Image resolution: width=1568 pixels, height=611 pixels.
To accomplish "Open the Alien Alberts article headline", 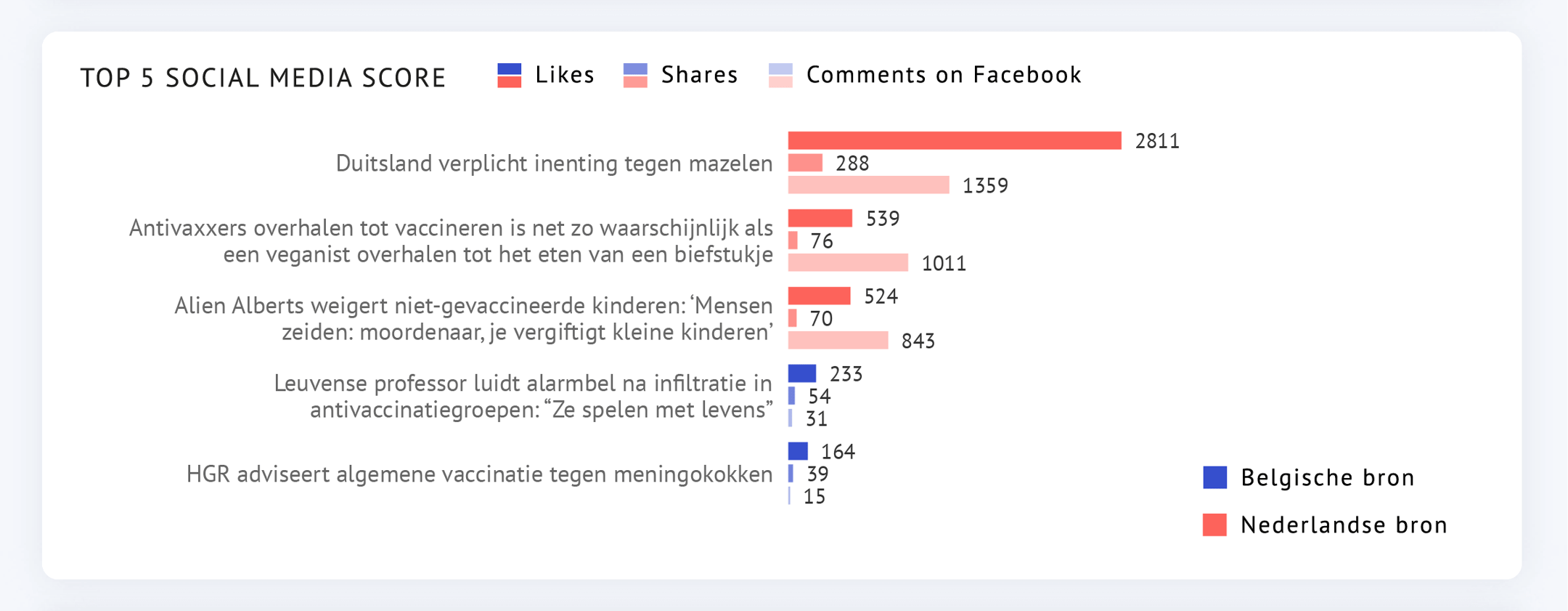I will coord(473,319).
